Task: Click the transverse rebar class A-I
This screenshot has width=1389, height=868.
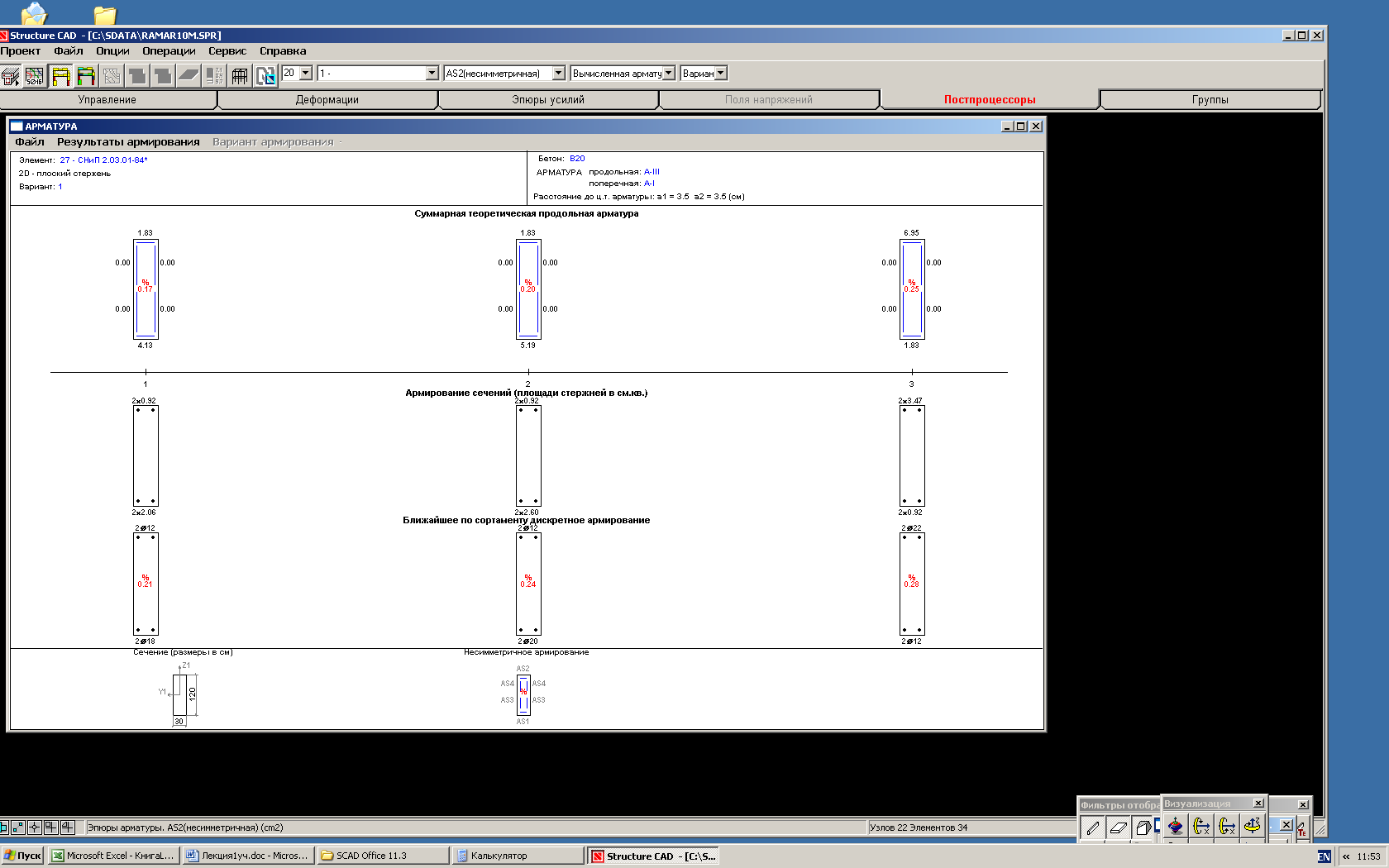Action: click(x=649, y=184)
